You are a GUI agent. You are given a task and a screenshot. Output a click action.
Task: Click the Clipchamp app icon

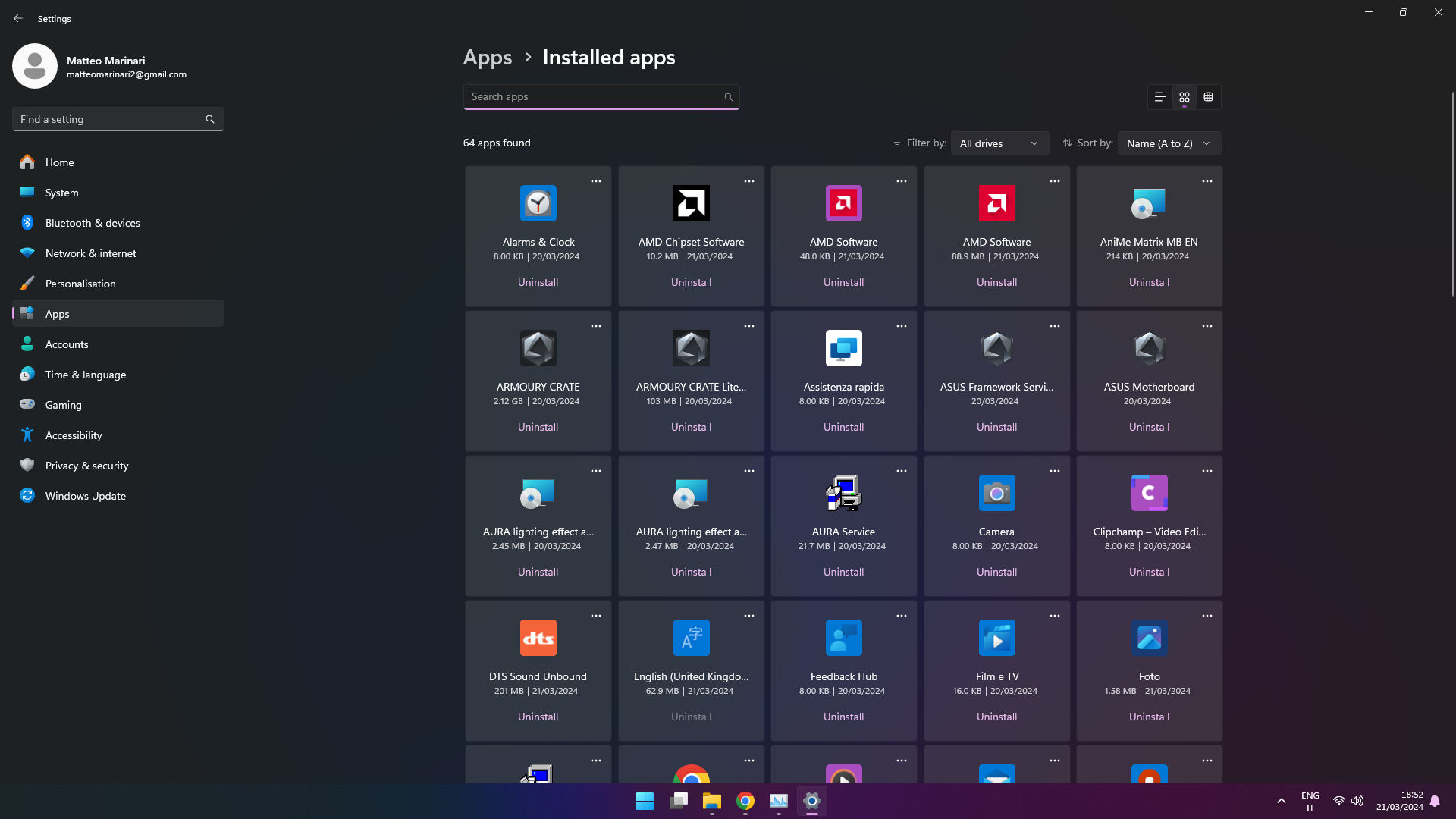coord(1149,493)
